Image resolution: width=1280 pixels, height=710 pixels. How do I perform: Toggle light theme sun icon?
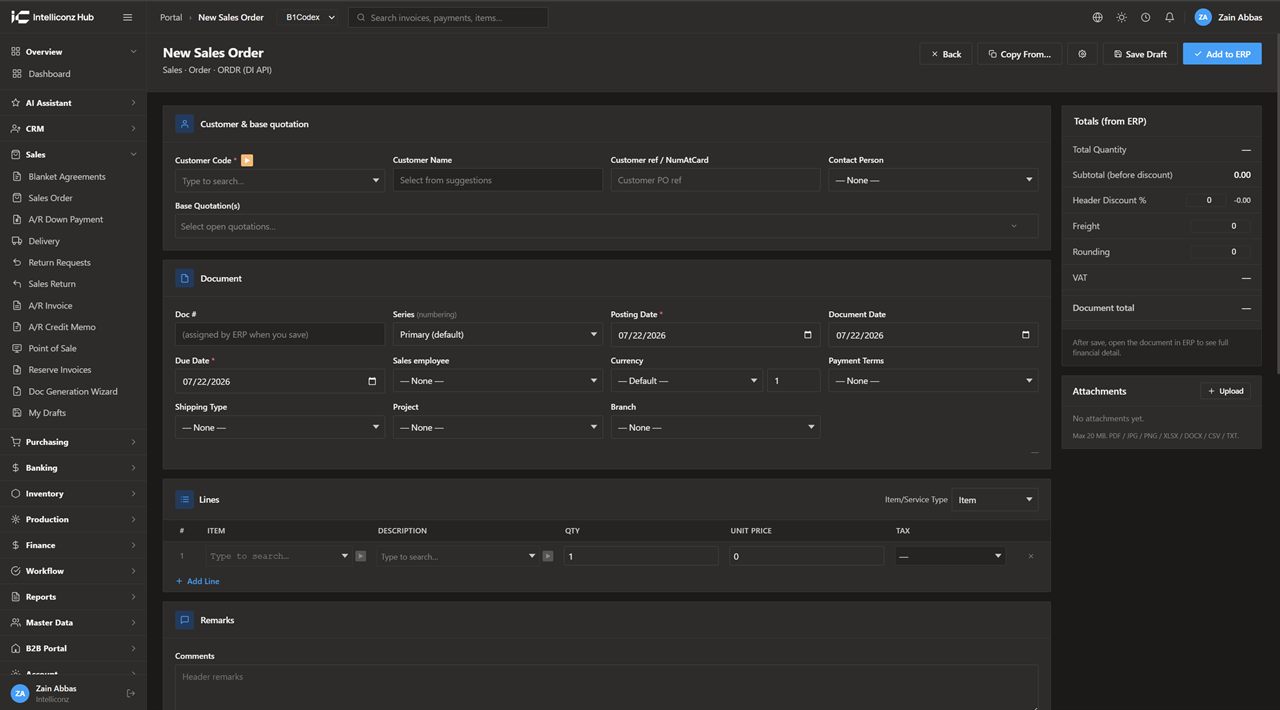(1121, 17)
